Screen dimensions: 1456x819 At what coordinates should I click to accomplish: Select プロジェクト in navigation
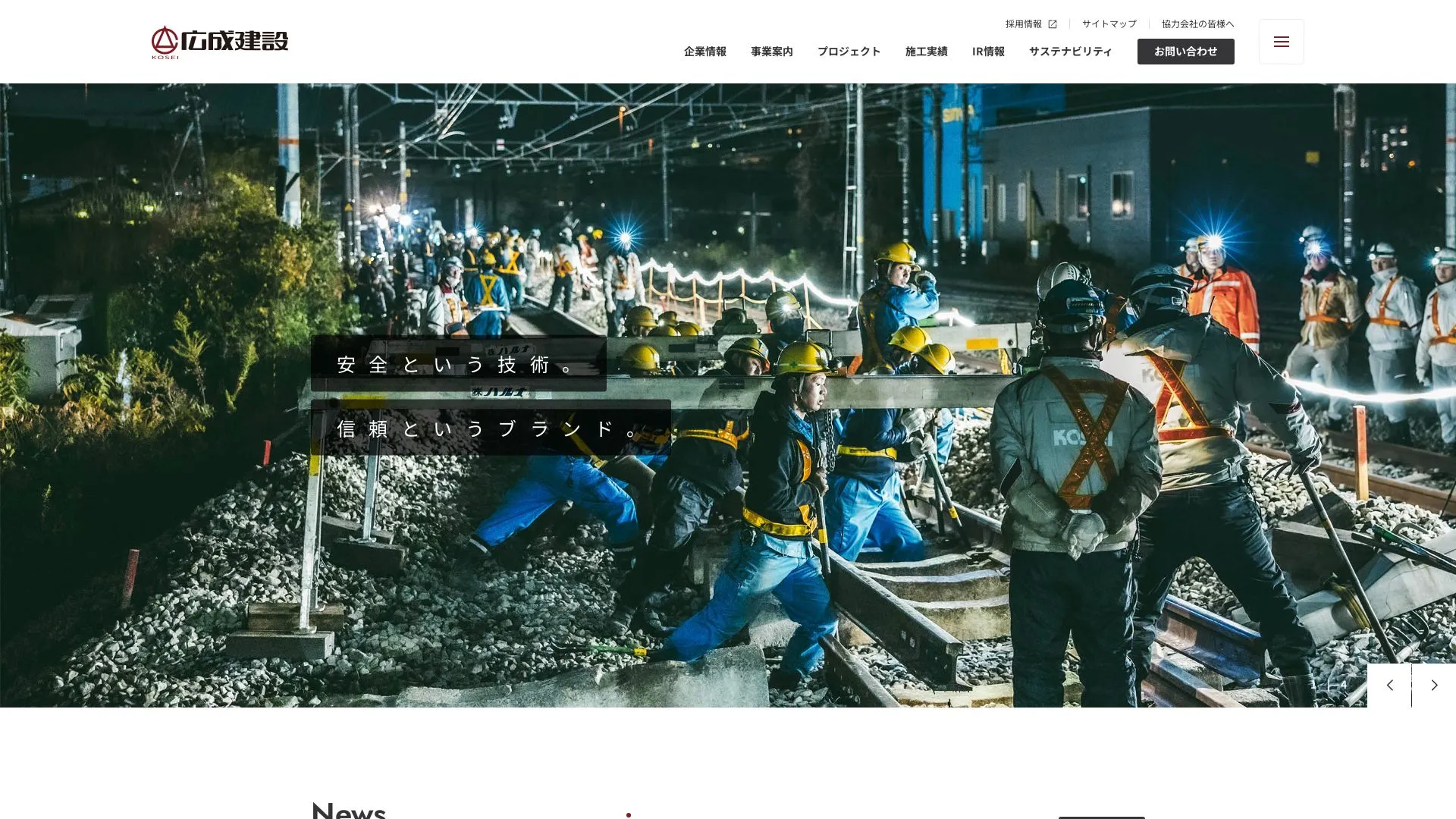(849, 52)
